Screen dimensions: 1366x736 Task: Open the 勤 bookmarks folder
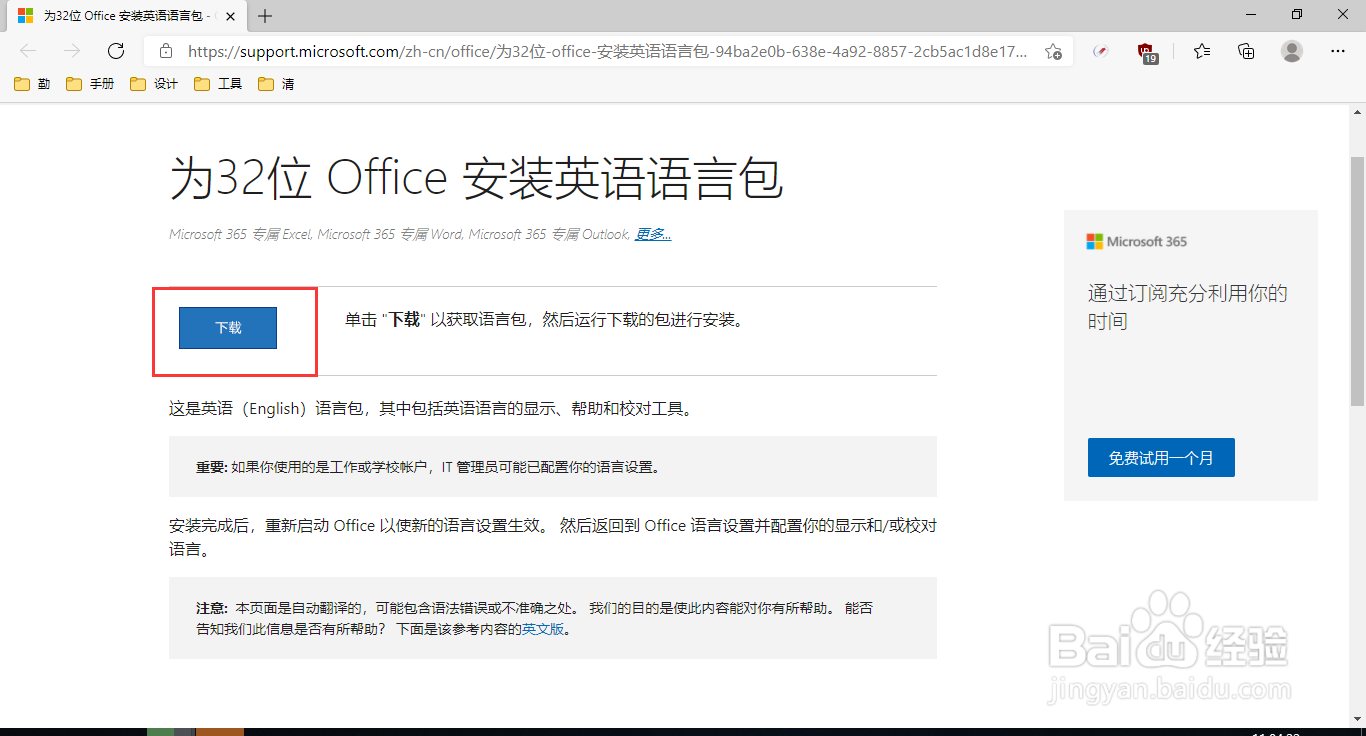33,84
